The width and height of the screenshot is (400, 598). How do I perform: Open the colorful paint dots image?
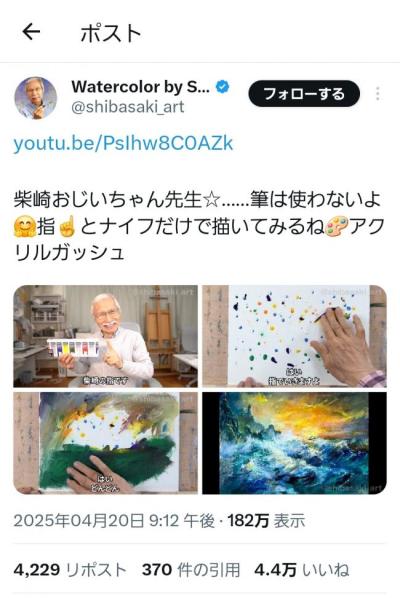tap(294, 336)
